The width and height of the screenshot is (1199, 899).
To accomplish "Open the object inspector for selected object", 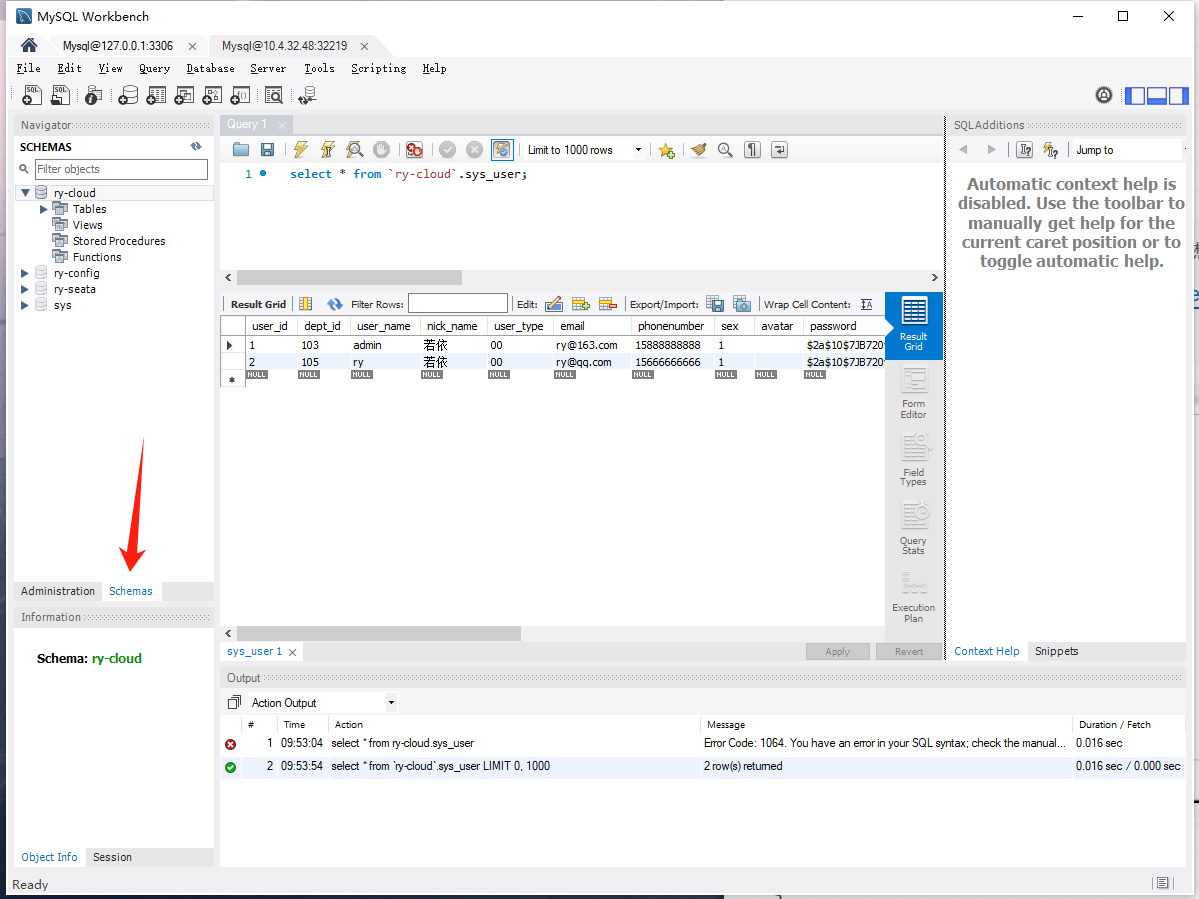I will tap(93, 95).
